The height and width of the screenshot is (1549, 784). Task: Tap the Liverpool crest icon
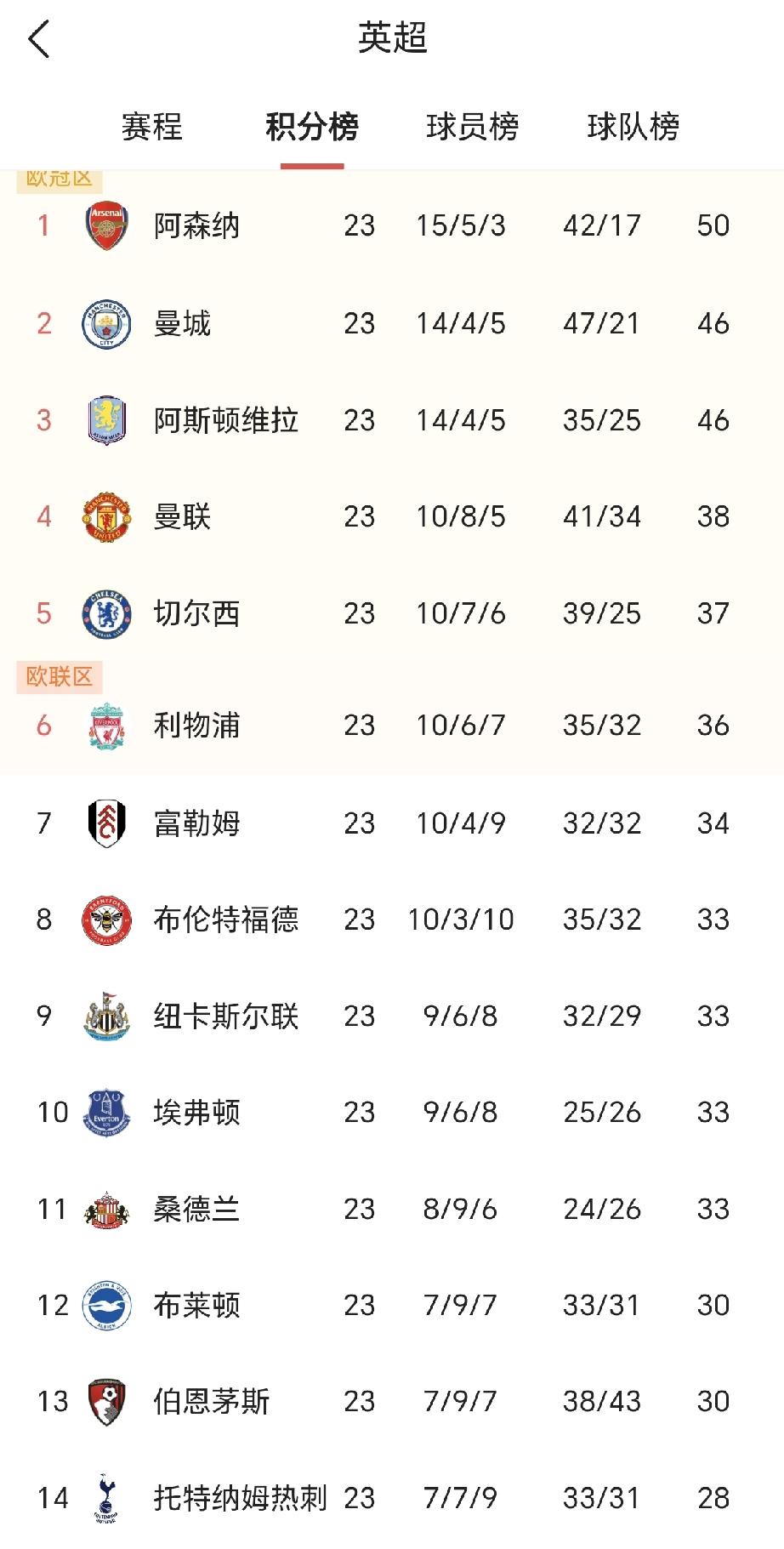tap(106, 726)
